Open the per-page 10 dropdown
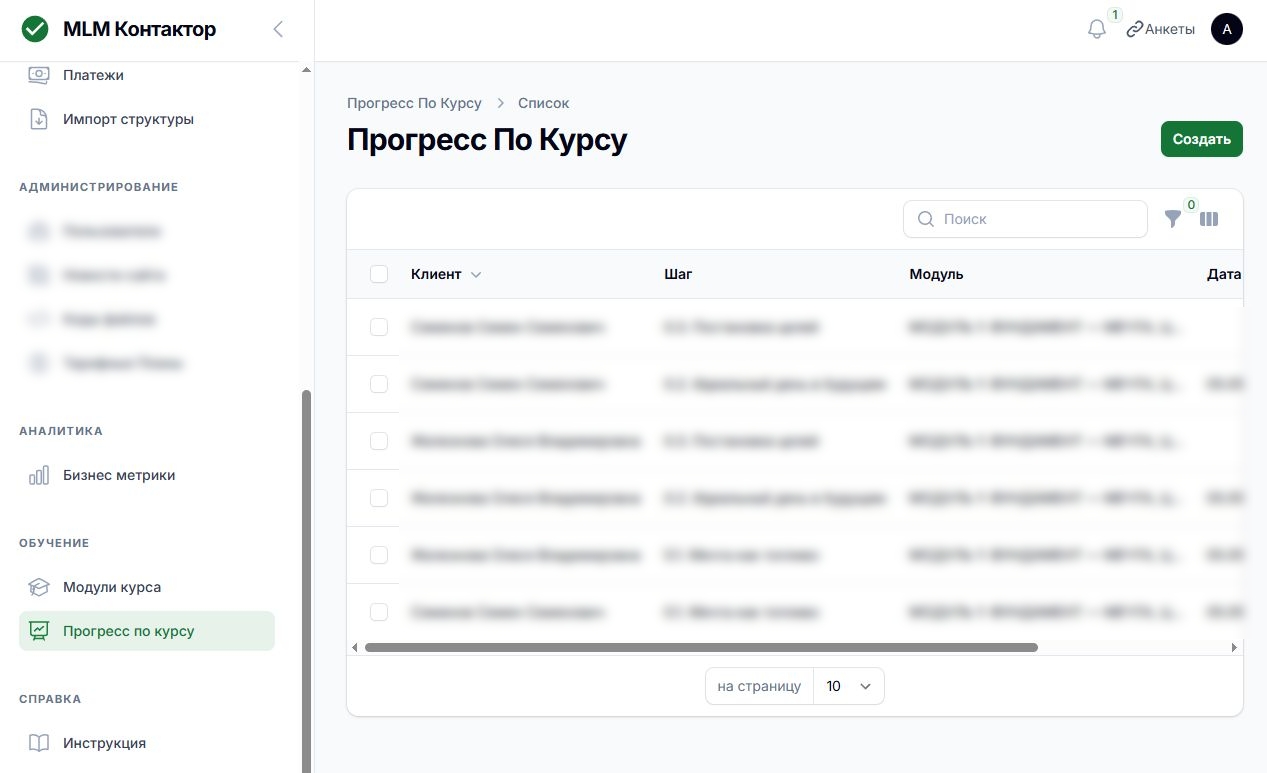 point(848,686)
